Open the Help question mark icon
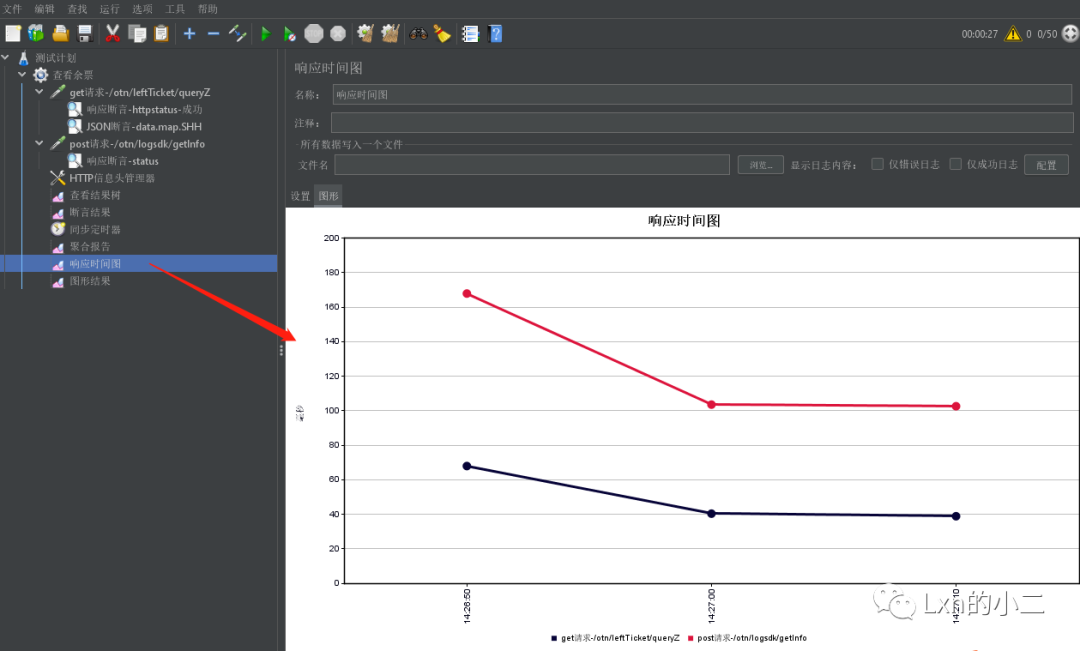 [495, 33]
